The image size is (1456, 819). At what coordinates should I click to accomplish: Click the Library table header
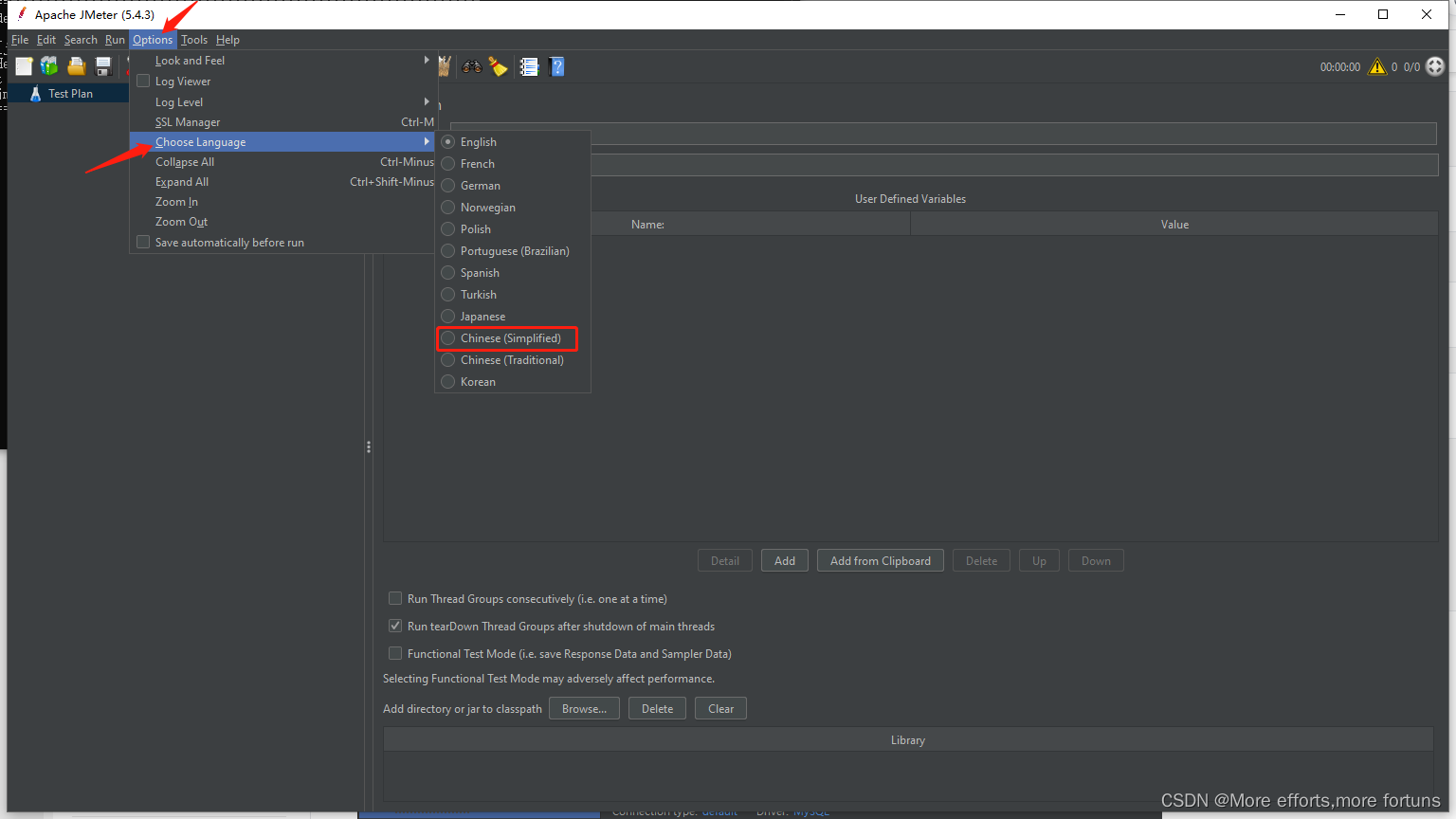click(908, 739)
